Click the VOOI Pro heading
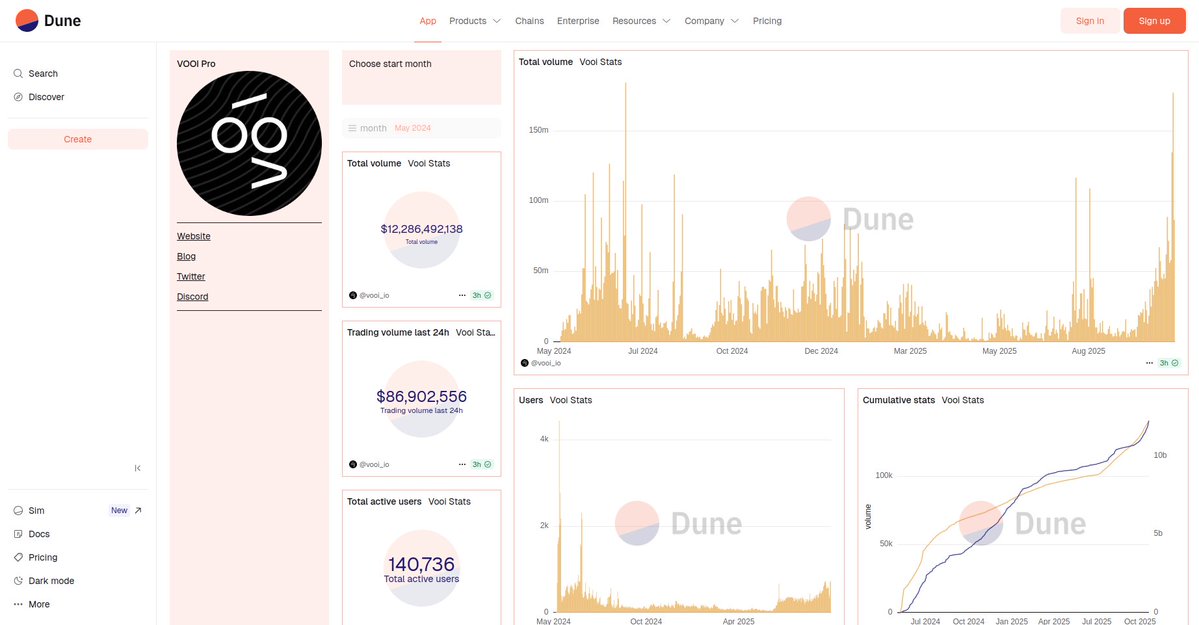Screen dimensions: 1199x625 [196, 63]
